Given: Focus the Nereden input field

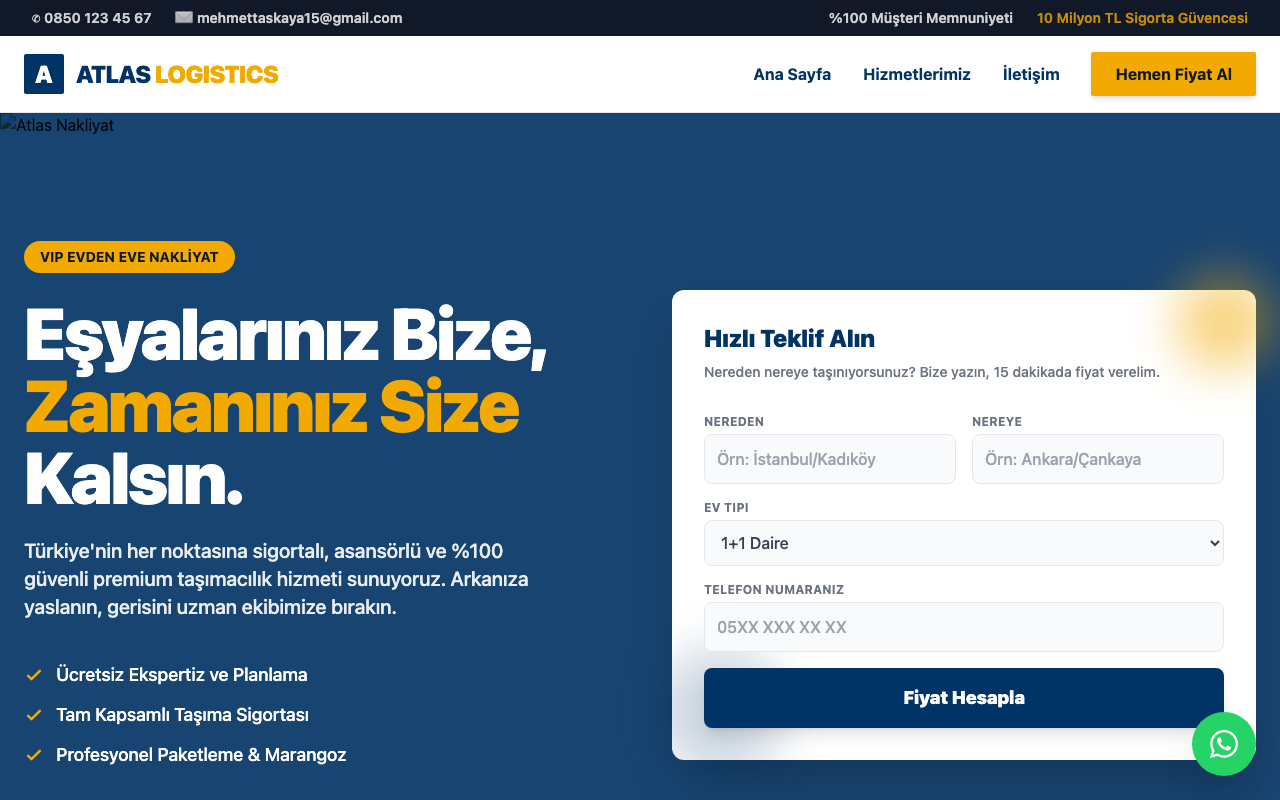Looking at the screenshot, I should (830, 459).
